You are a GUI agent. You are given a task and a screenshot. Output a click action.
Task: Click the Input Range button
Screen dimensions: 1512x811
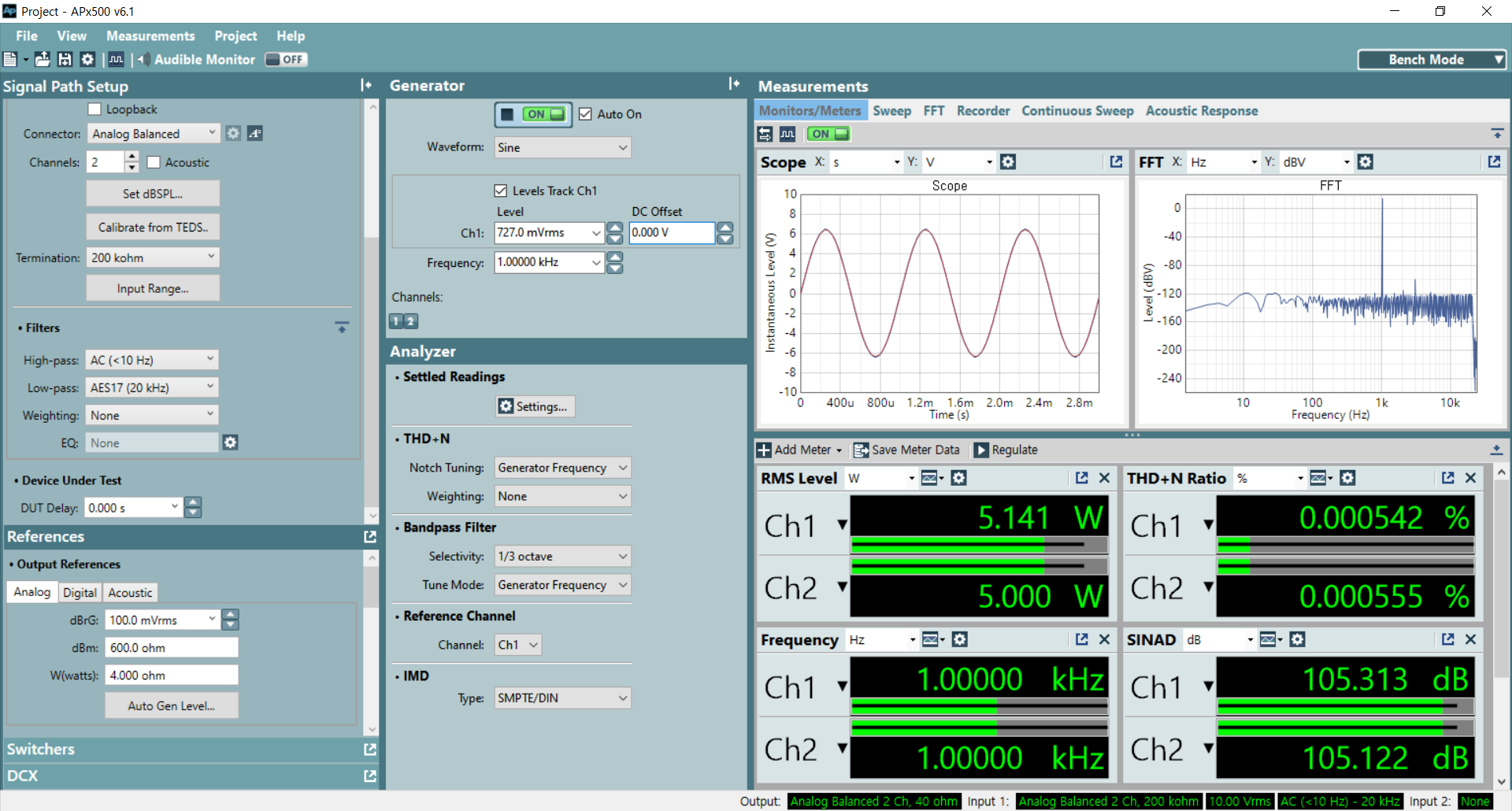click(x=153, y=288)
